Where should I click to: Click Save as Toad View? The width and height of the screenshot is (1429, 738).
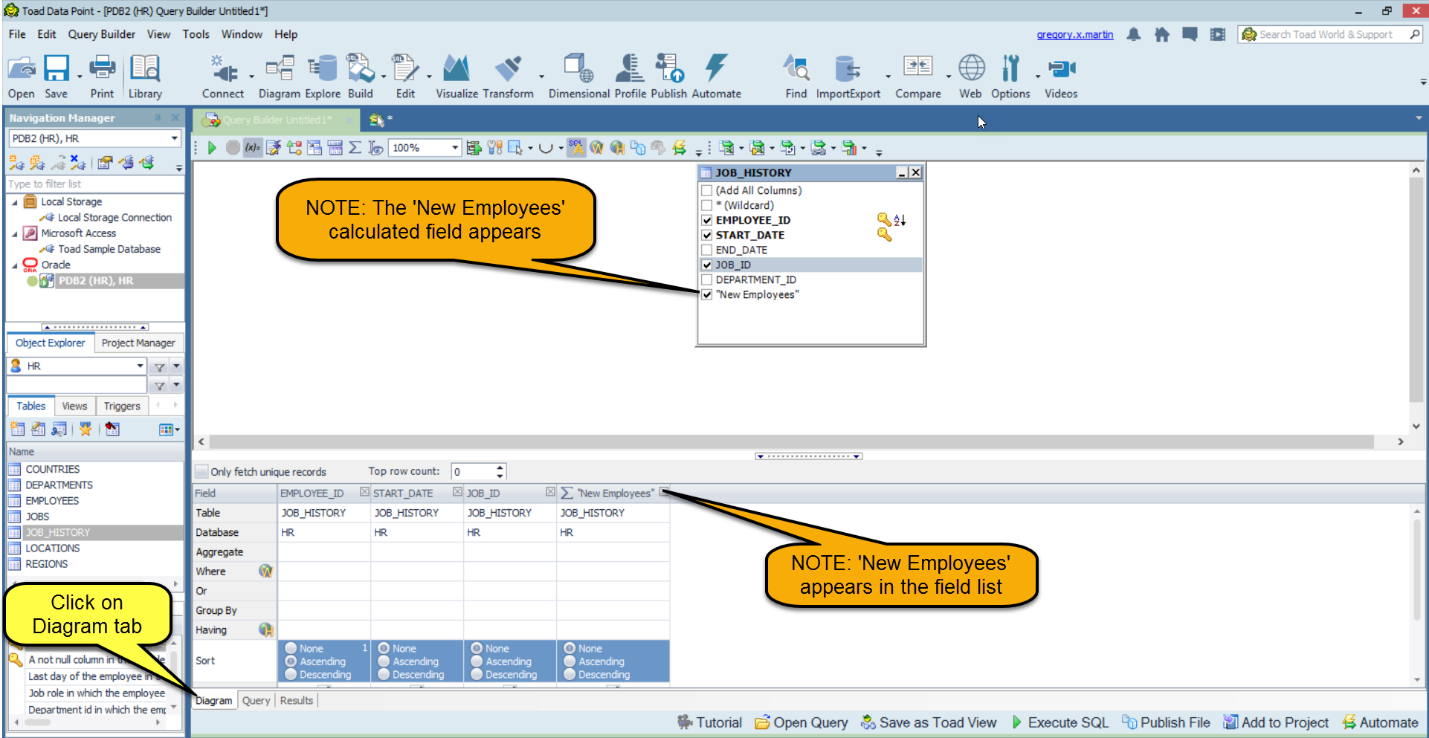coord(928,722)
